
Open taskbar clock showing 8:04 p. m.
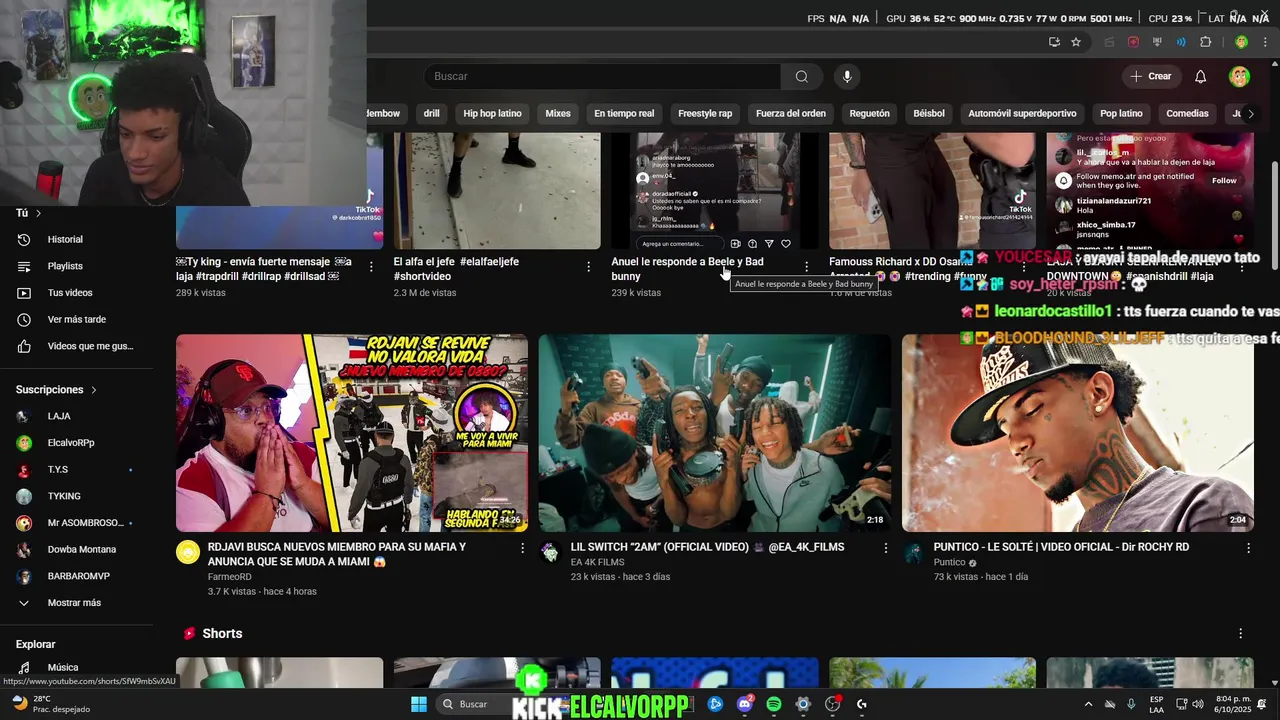(x=1232, y=704)
